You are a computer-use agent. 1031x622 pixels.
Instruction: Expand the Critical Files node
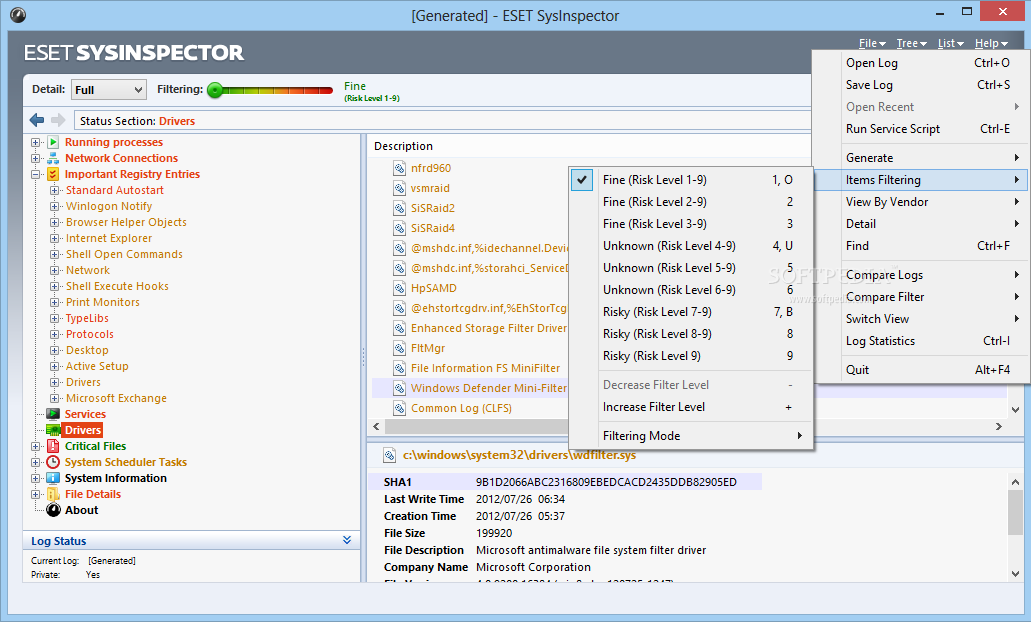coord(36,446)
